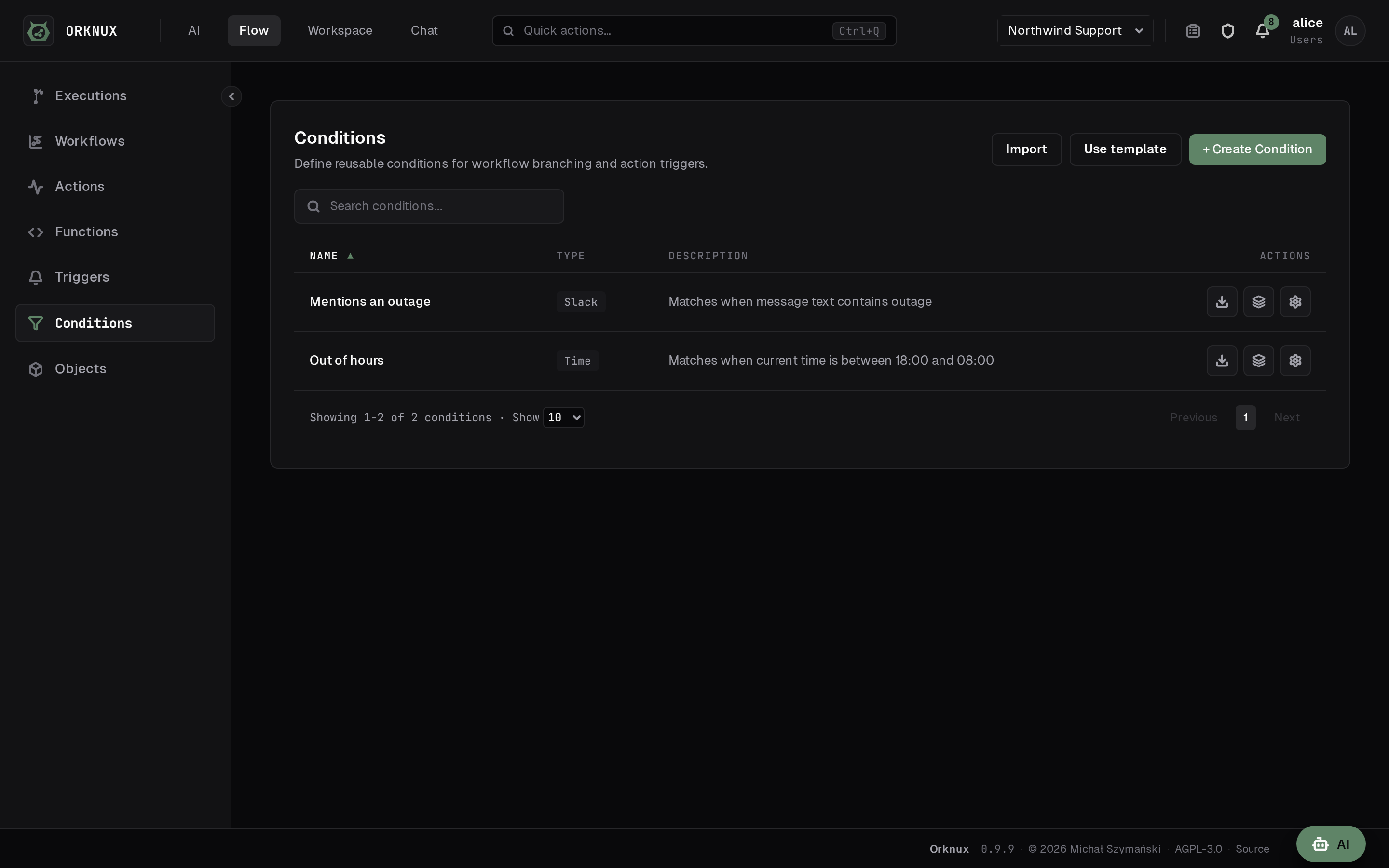
Task: Switch to the Workspace tab
Action: (x=340, y=30)
